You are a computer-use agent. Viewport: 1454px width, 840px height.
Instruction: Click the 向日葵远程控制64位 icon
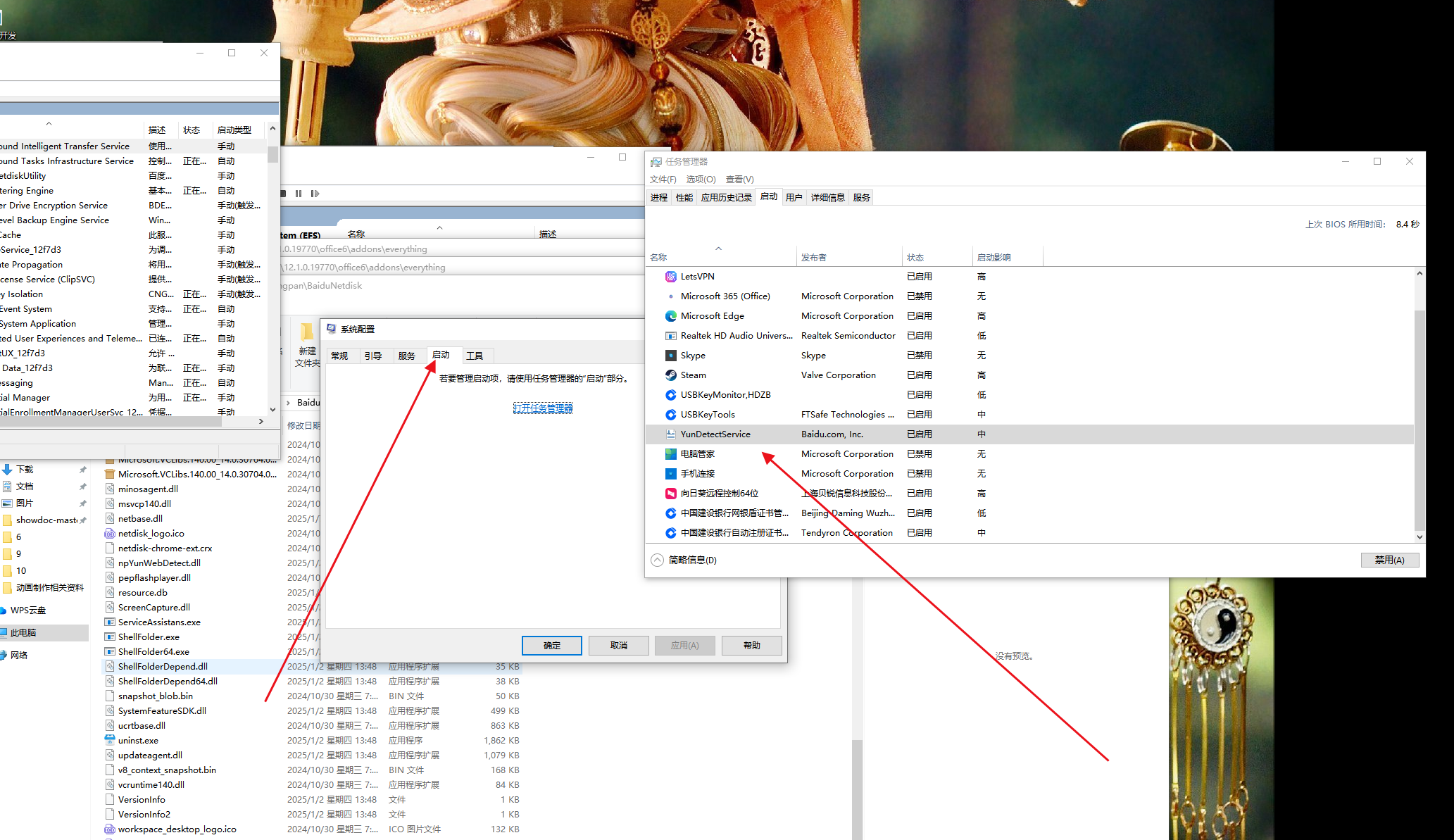[x=670, y=494]
